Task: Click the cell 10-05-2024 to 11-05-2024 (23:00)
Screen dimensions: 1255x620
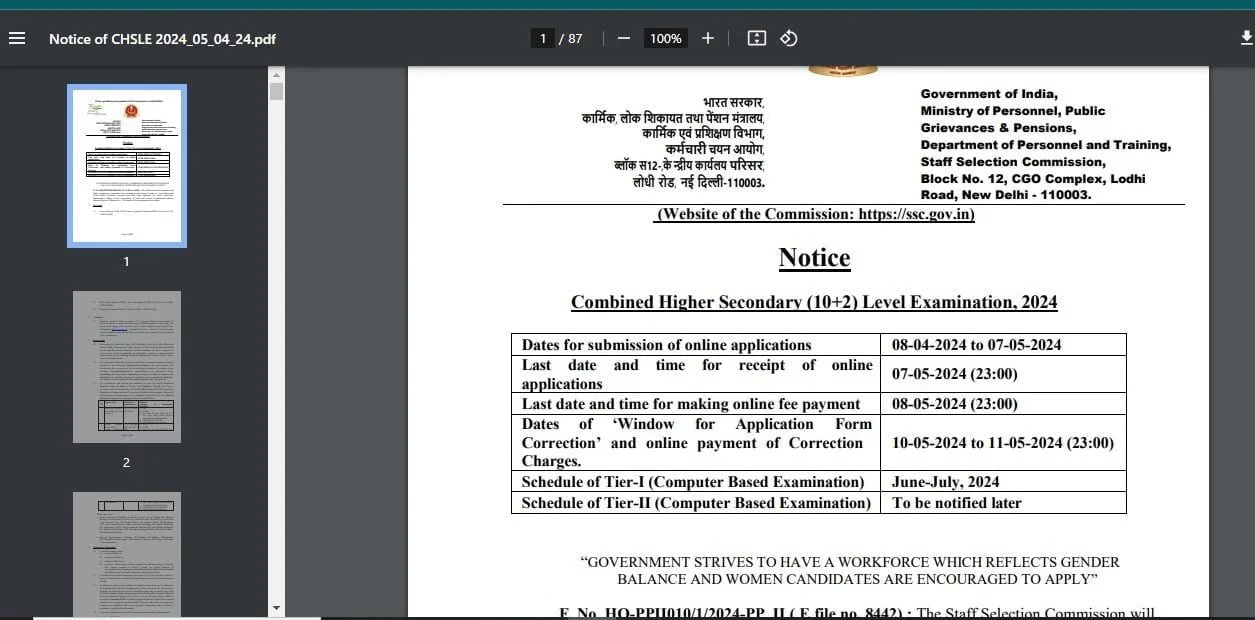Action: (1003, 443)
